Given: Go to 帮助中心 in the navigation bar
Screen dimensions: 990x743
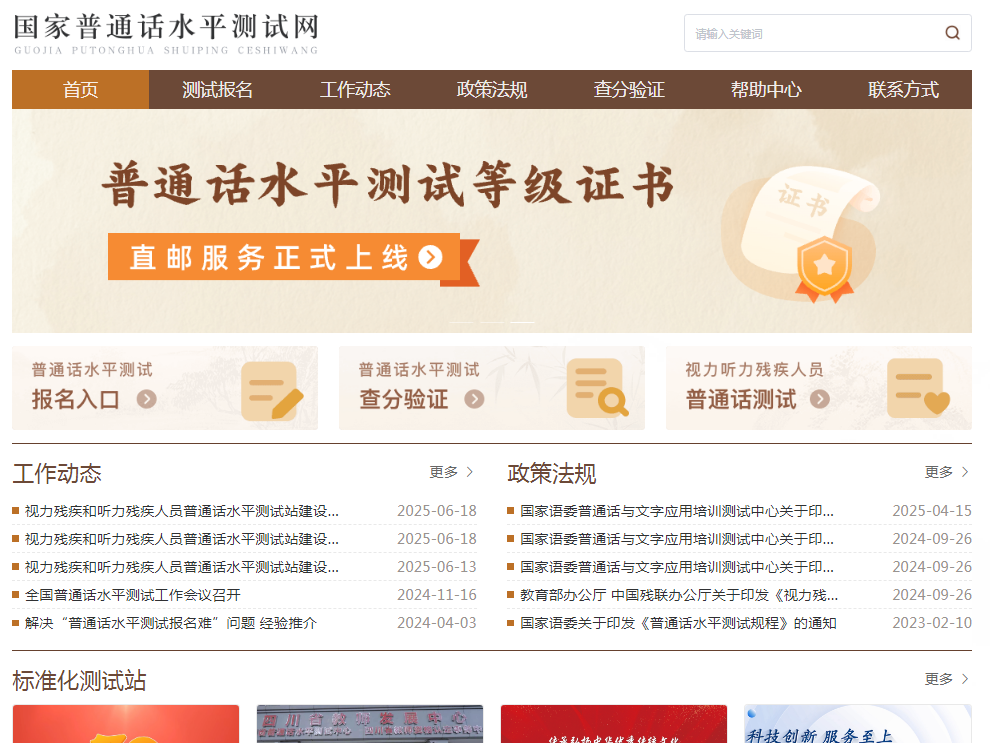Looking at the screenshot, I should click(x=766, y=90).
